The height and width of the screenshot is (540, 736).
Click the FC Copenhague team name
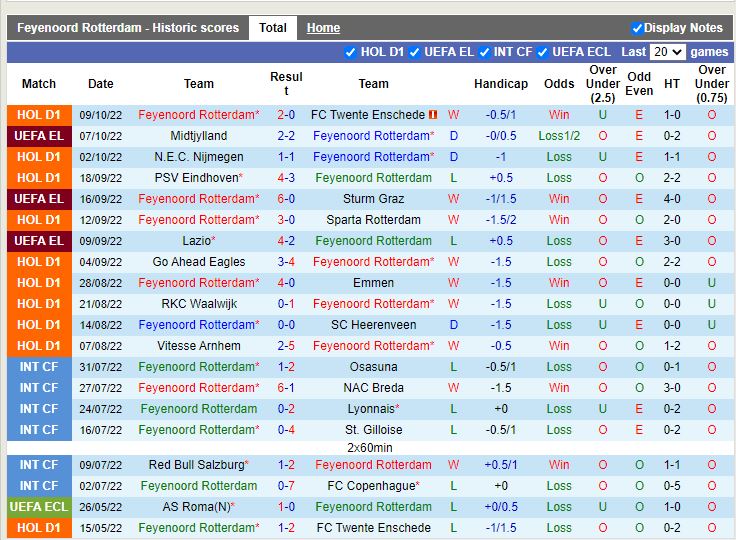pos(373,486)
